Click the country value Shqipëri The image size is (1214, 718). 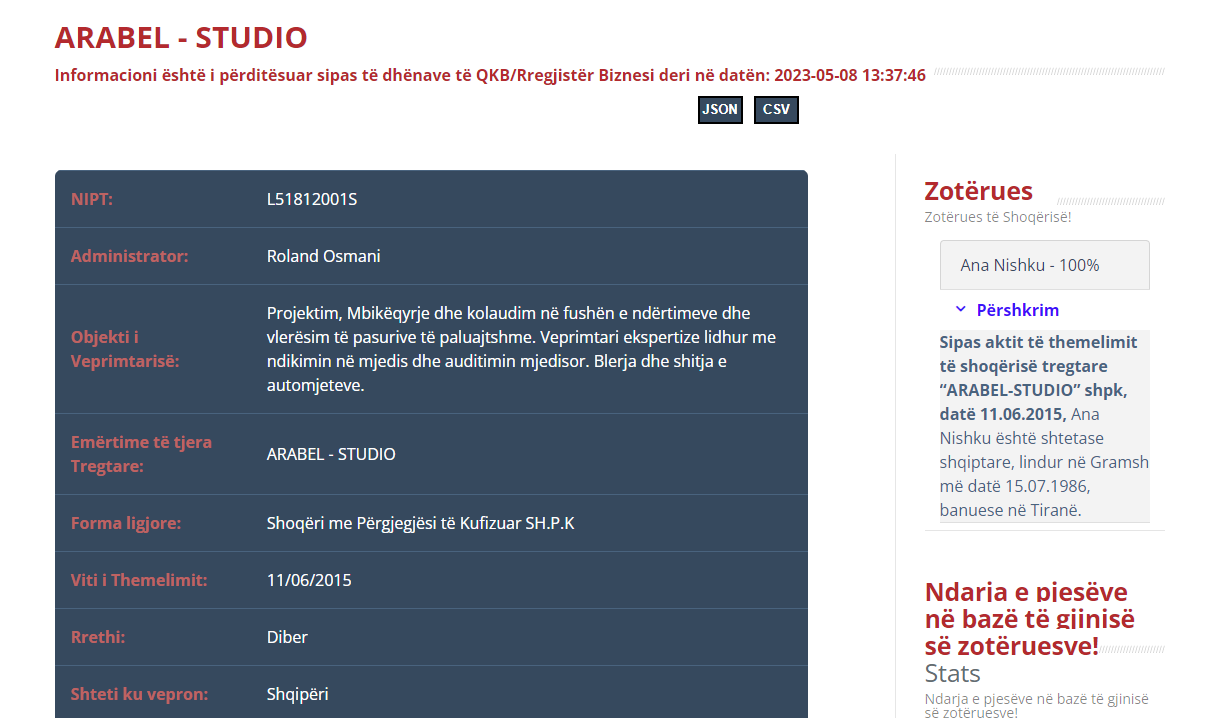pyautogui.click(x=297, y=694)
